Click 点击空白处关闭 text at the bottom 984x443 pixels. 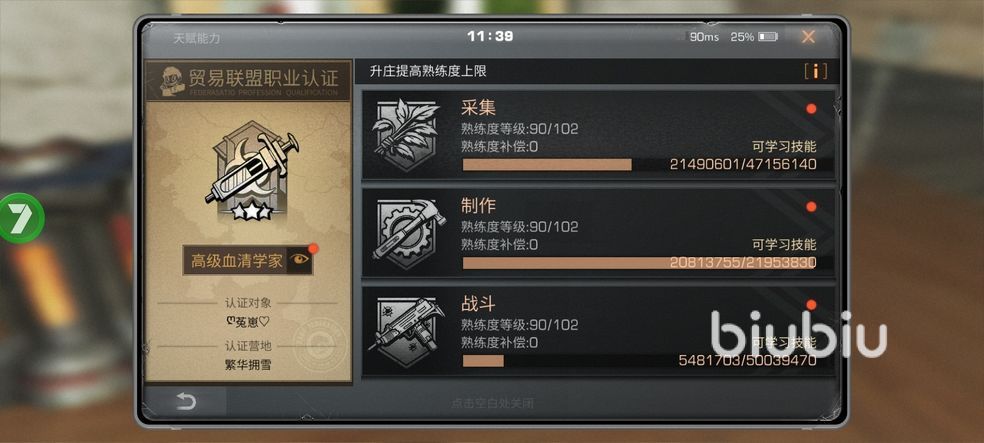[x=492, y=403]
